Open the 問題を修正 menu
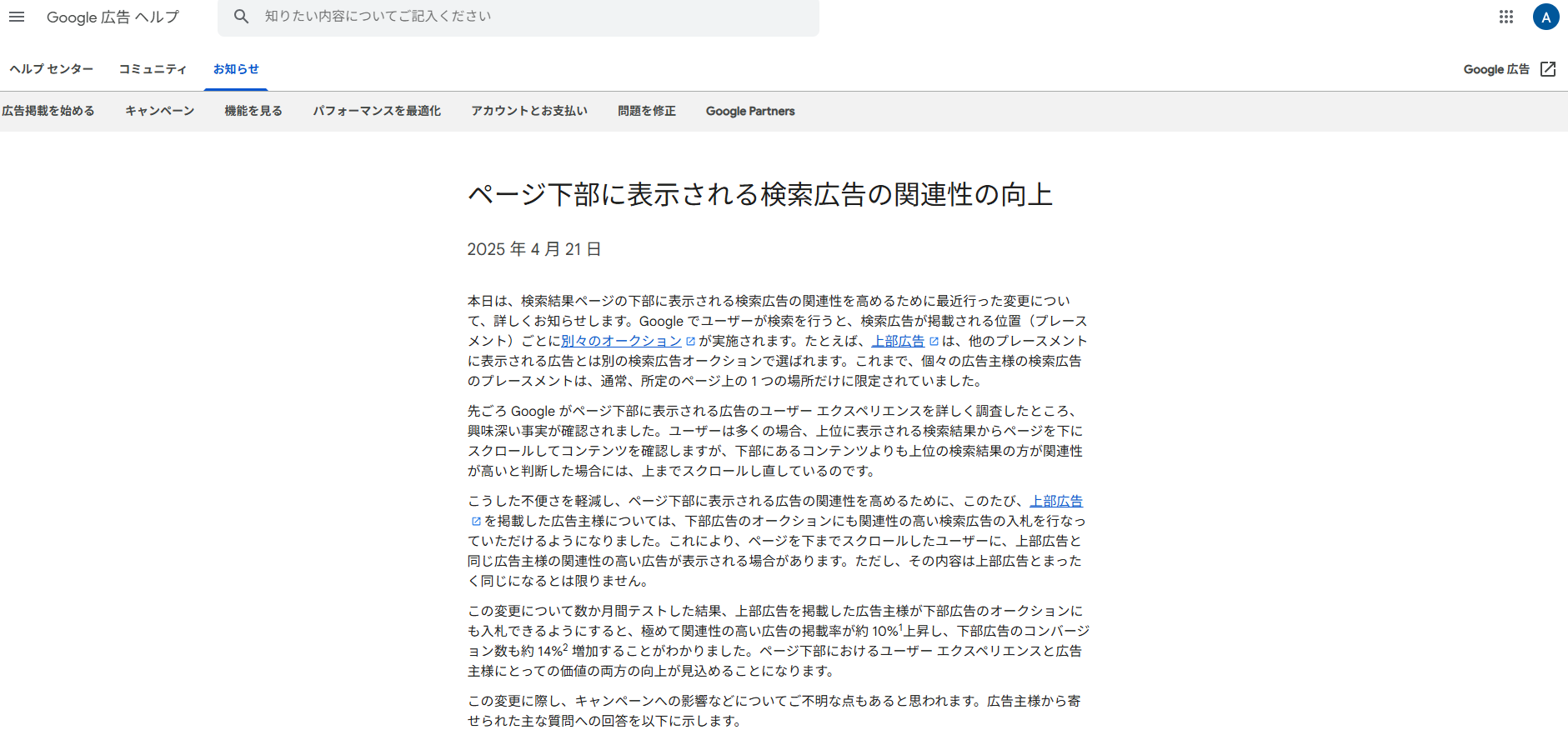 (647, 111)
